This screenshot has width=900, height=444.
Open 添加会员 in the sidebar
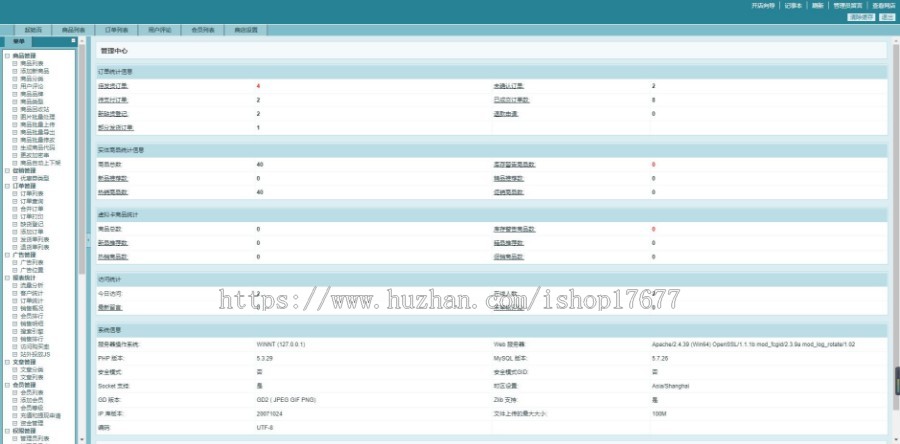[32, 400]
